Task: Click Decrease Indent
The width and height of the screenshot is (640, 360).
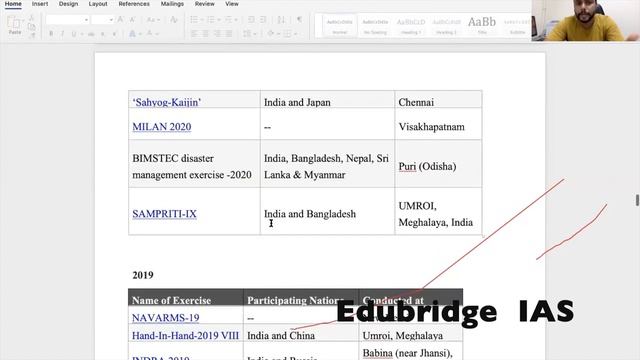Action: click(x=251, y=20)
